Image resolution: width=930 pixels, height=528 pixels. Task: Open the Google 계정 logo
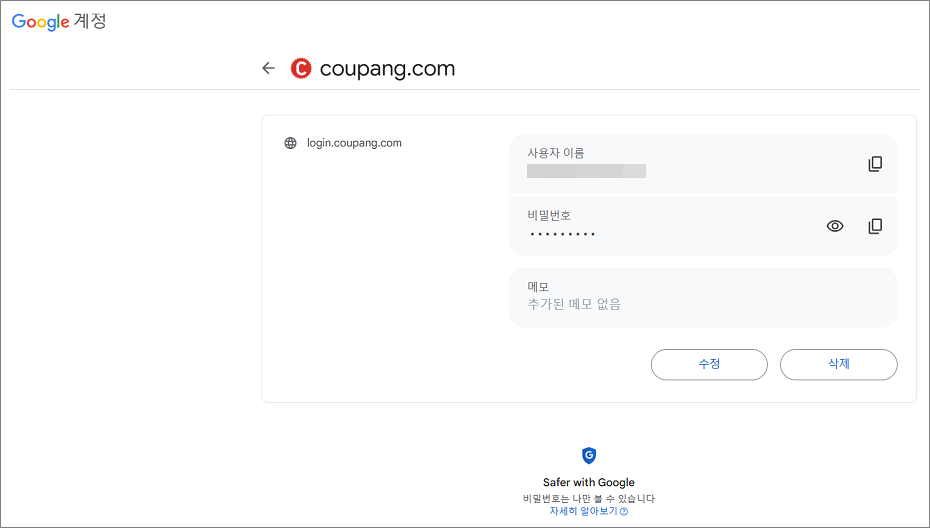[59, 22]
